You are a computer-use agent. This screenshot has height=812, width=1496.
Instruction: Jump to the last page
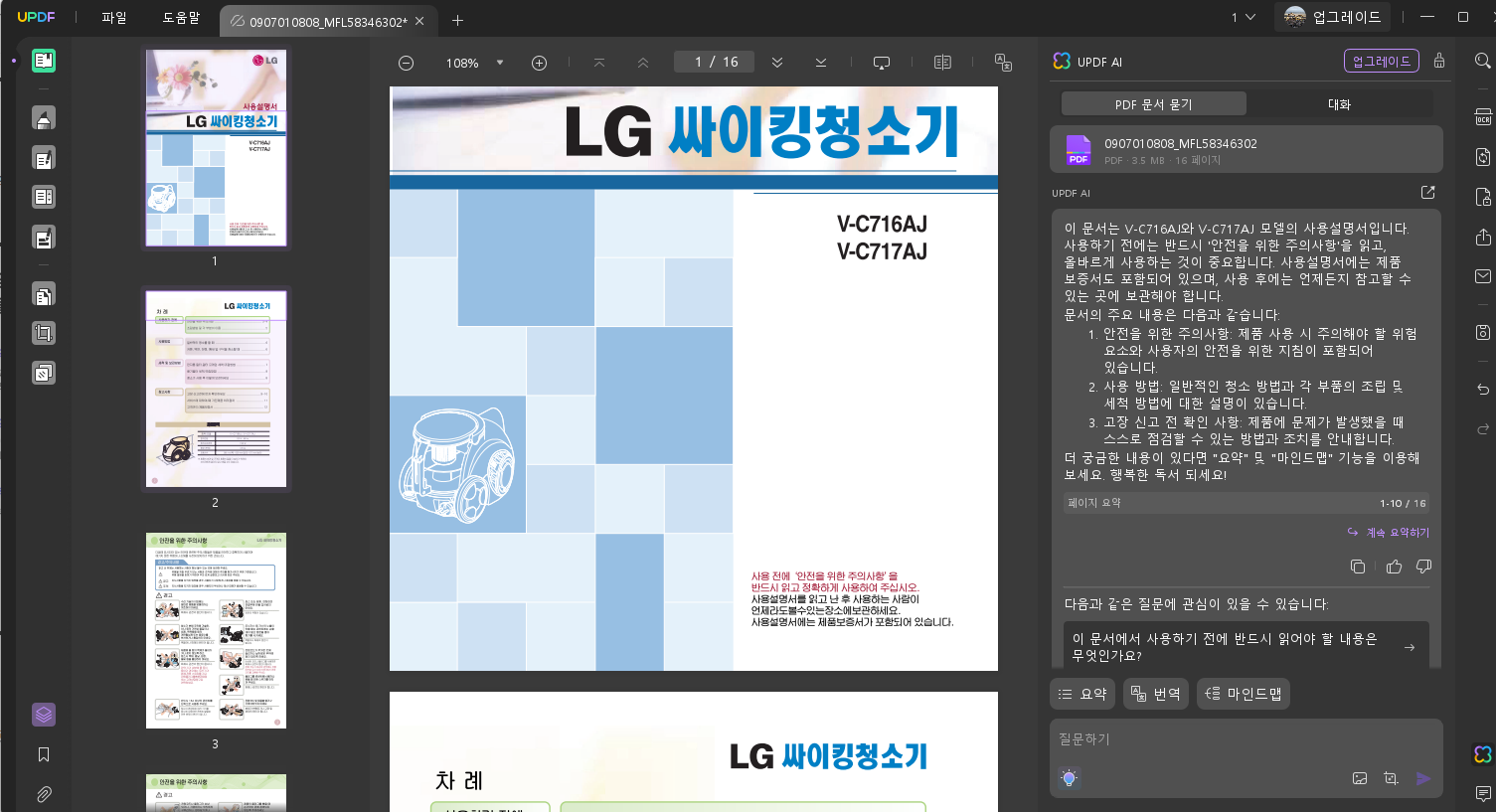821,63
